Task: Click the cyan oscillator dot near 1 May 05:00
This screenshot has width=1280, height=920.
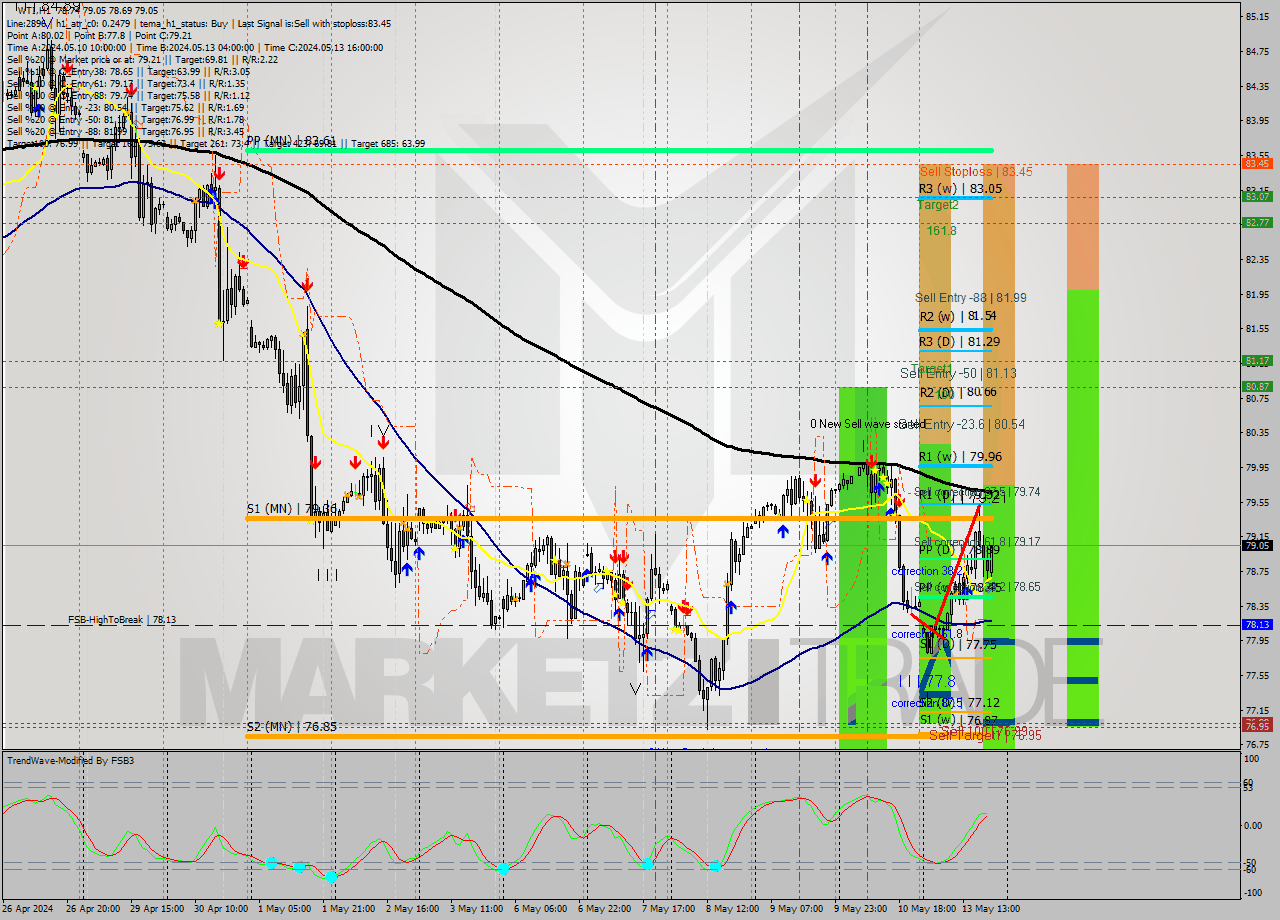Action: tap(271, 863)
